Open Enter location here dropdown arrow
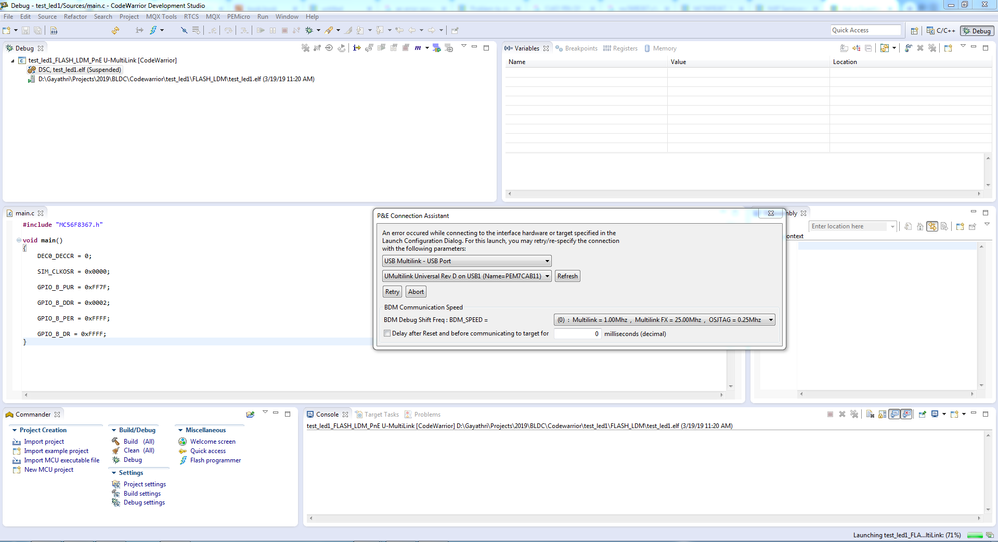Image resolution: width=998 pixels, height=542 pixels. click(x=892, y=226)
